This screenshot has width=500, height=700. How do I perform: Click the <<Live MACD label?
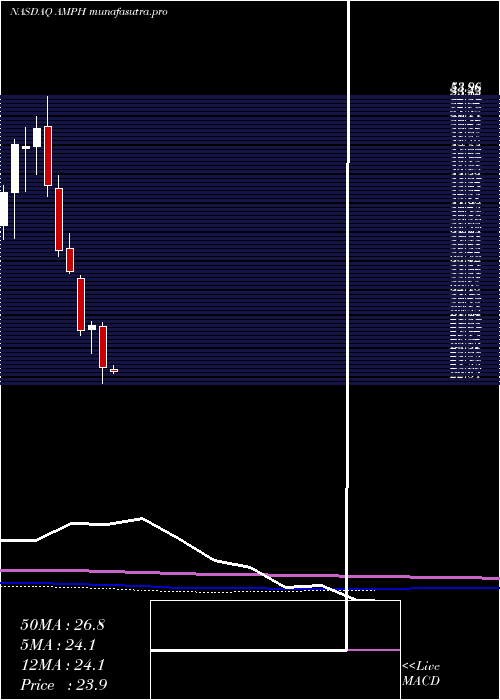[421, 674]
